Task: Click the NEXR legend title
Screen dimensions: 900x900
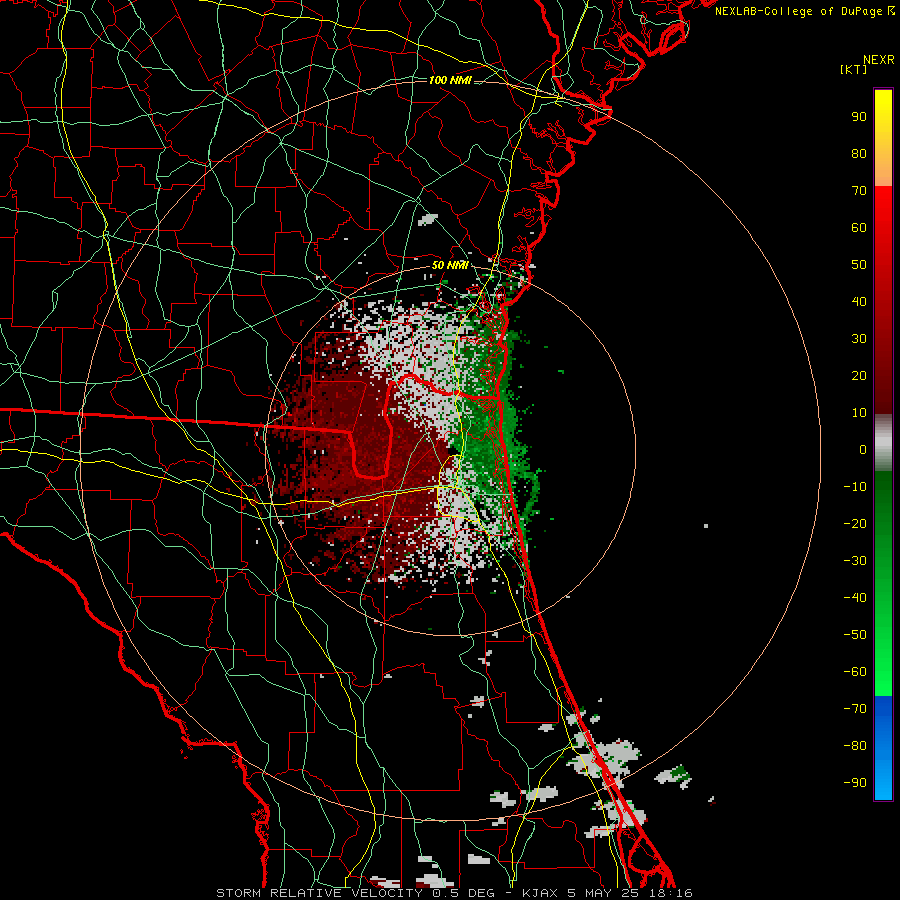Action: pyautogui.click(x=878, y=60)
